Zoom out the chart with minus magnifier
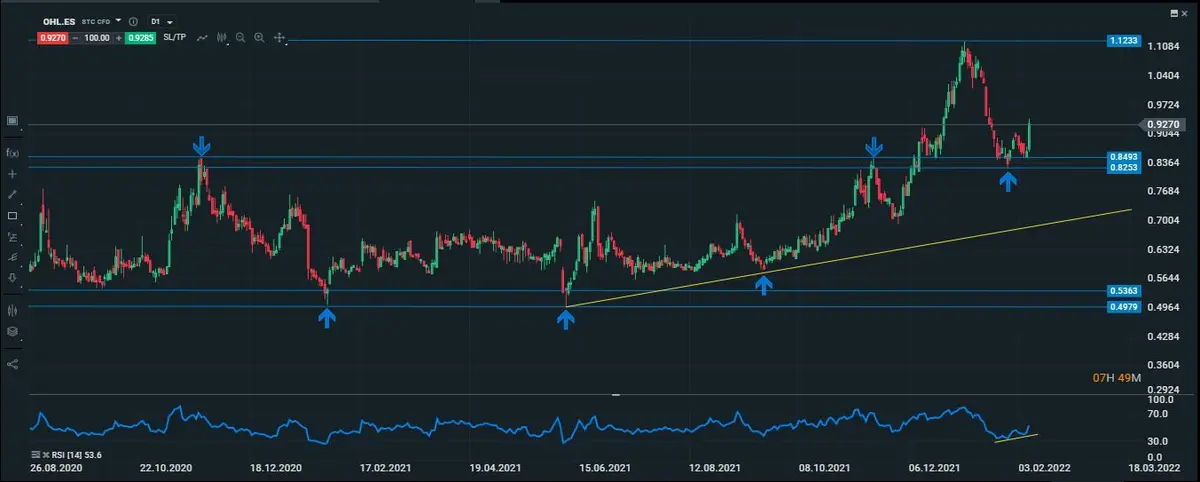The image size is (1200, 482). 240,38
